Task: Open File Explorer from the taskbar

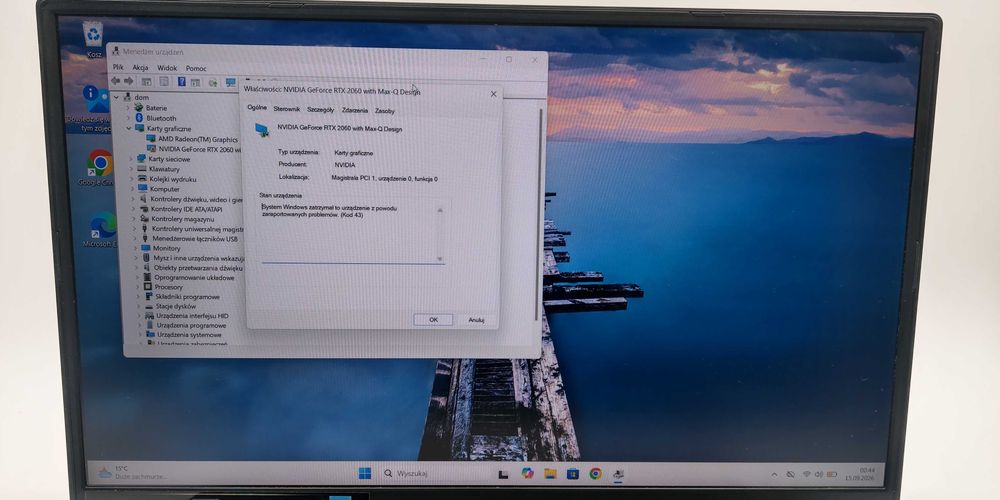Action: (550, 473)
